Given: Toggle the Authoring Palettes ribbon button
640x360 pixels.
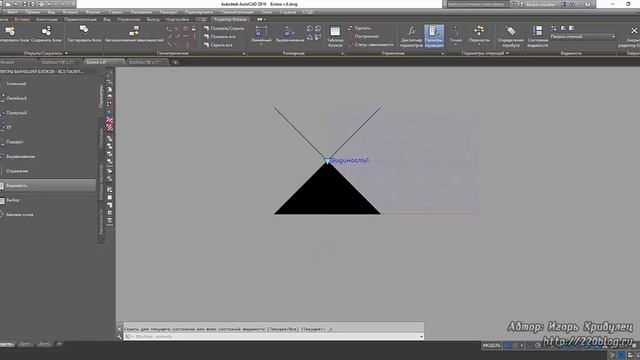Looking at the screenshot, I should tap(434, 36).
